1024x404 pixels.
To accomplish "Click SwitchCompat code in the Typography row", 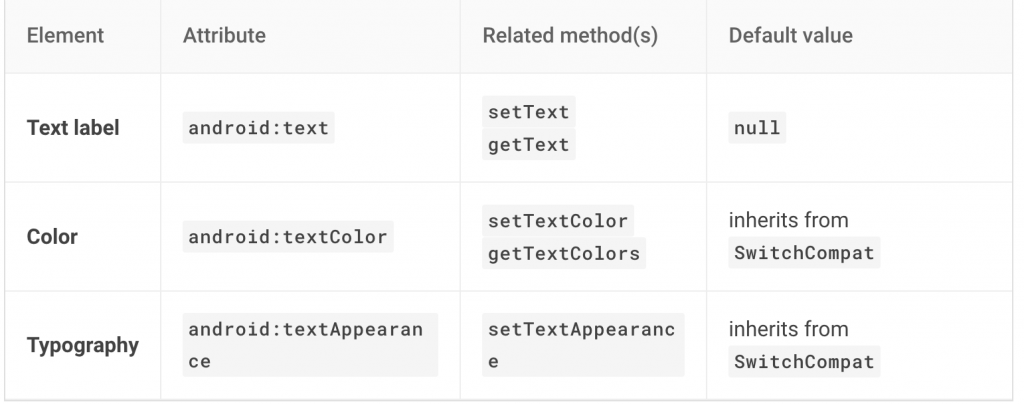I will tap(804, 362).
